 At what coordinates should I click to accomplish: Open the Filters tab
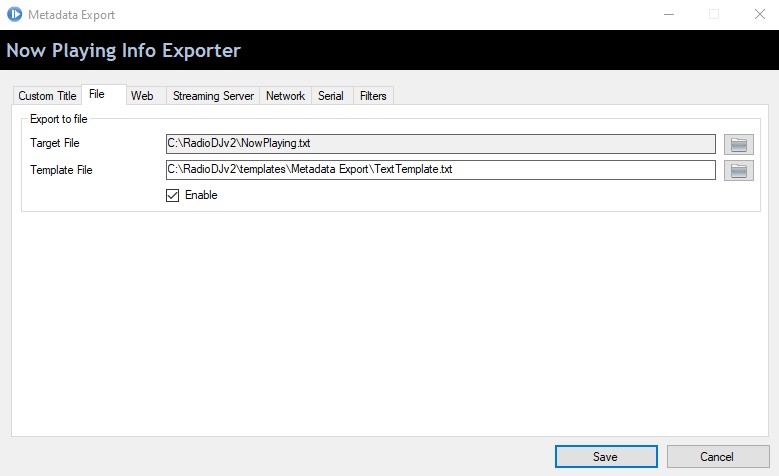[x=373, y=95]
